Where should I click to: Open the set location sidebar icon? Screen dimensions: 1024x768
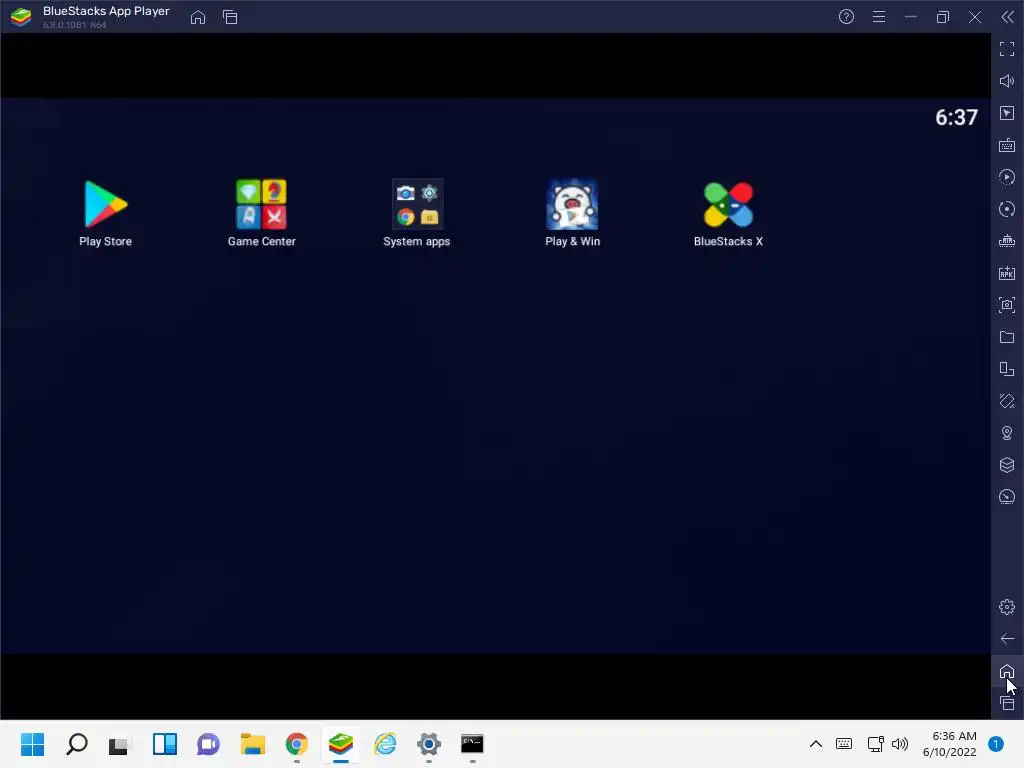[x=1007, y=433]
